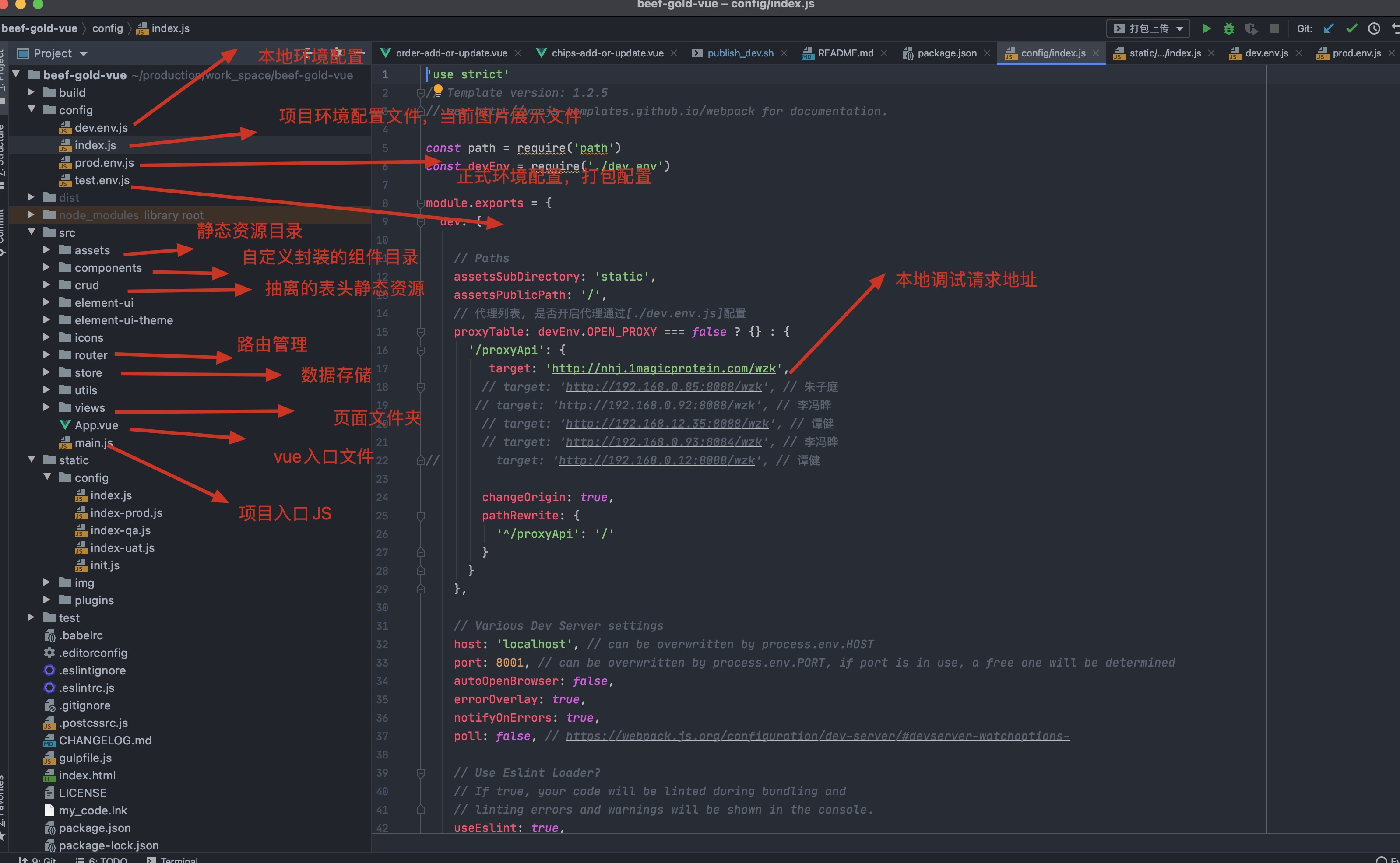Expand the router folder
1400x863 pixels.
[46, 354]
